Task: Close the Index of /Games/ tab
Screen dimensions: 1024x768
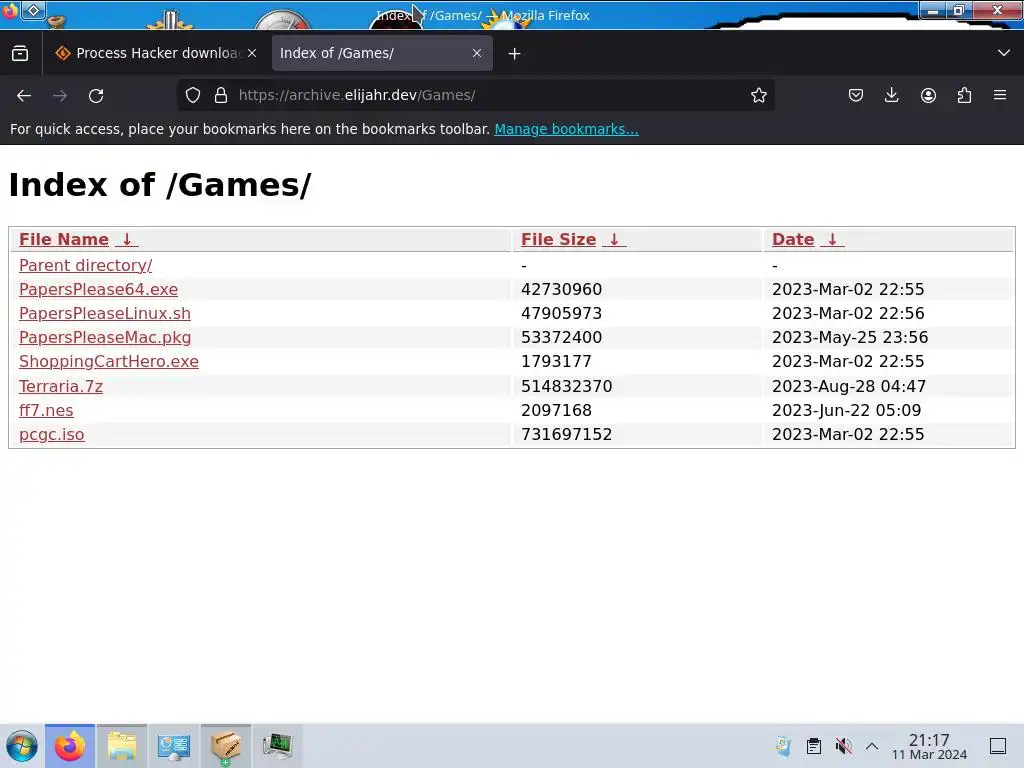Action: pyautogui.click(x=477, y=54)
